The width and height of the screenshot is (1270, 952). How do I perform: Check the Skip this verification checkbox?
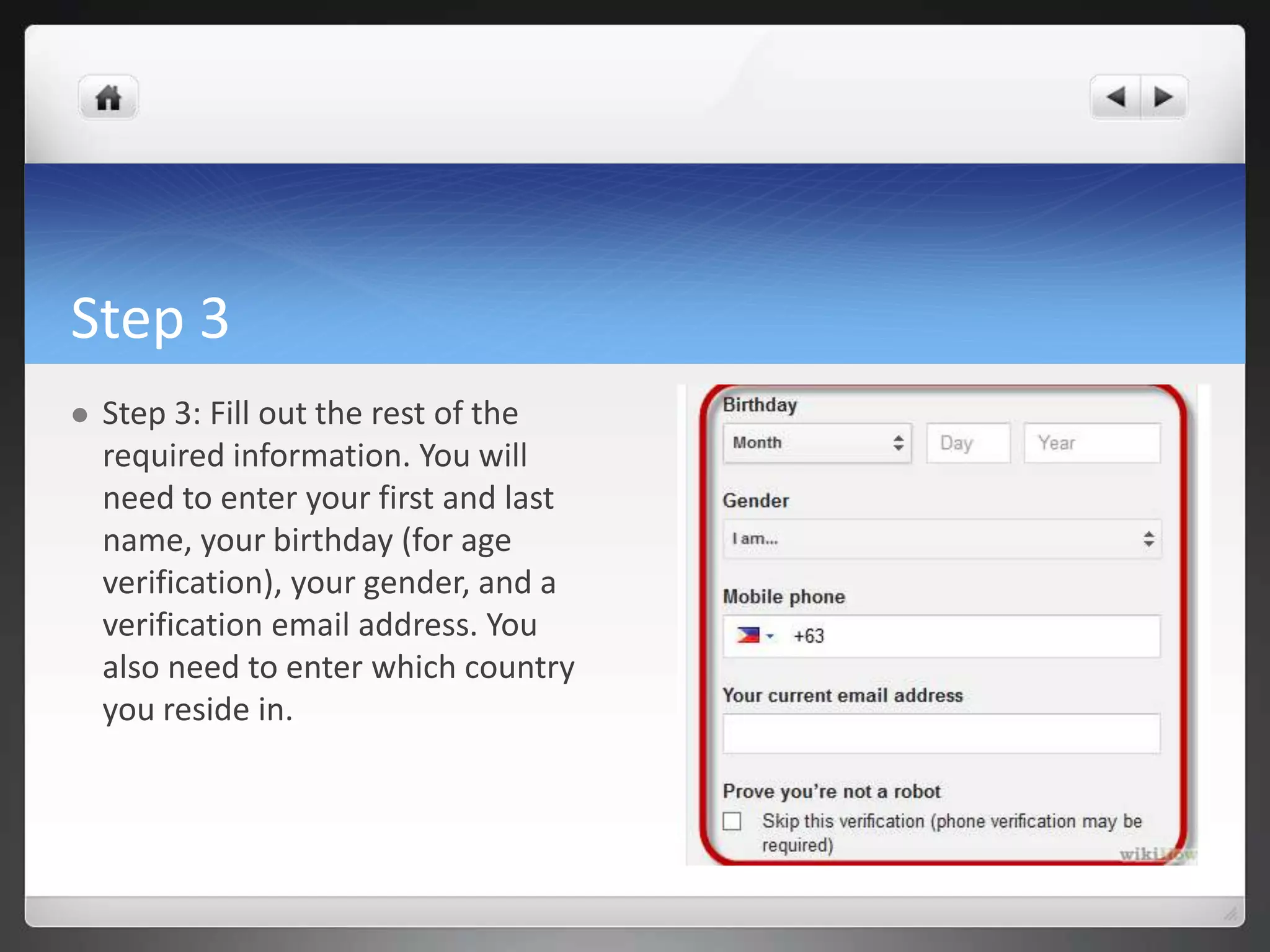coord(732,821)
